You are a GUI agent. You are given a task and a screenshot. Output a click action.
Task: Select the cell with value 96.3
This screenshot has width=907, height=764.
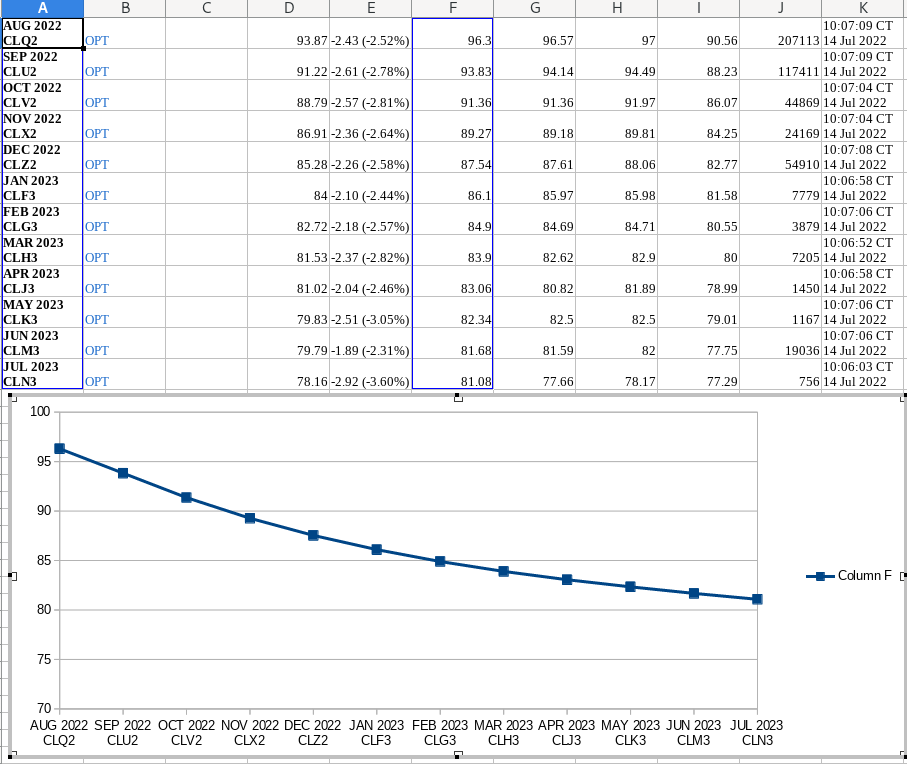tap(452, 41)
